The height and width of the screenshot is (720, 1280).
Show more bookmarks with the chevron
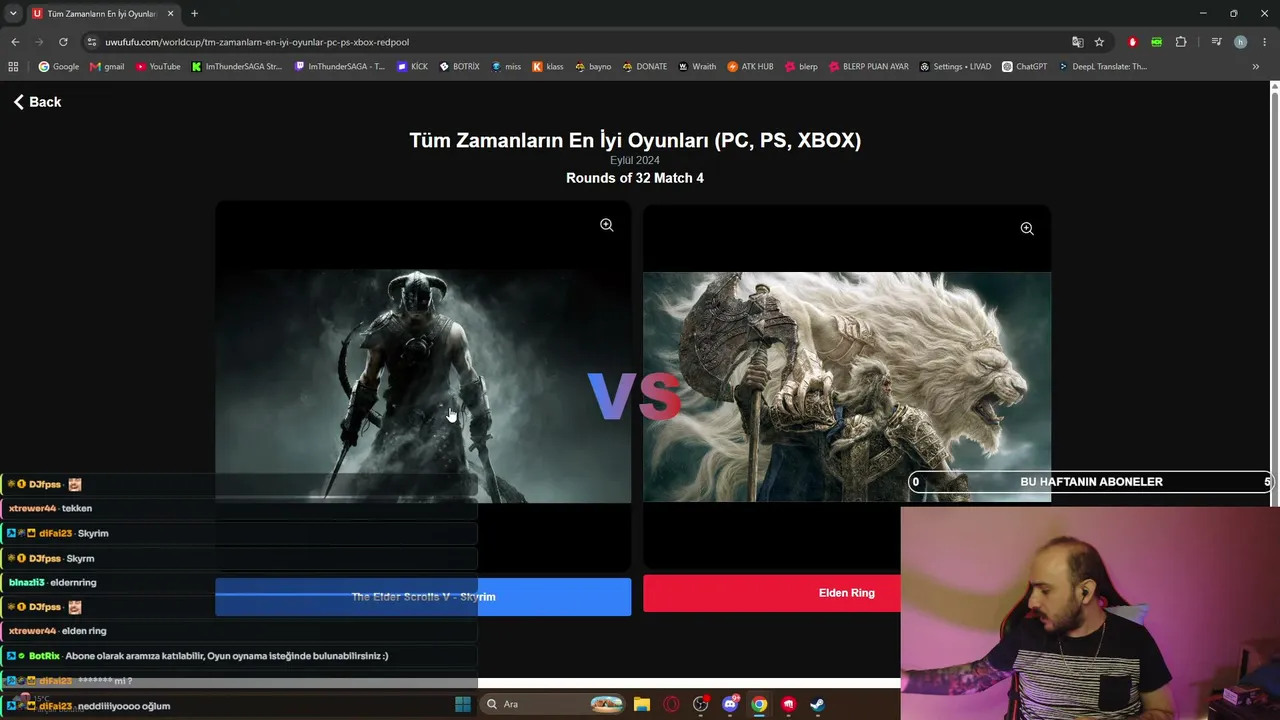pos(1256,67)
